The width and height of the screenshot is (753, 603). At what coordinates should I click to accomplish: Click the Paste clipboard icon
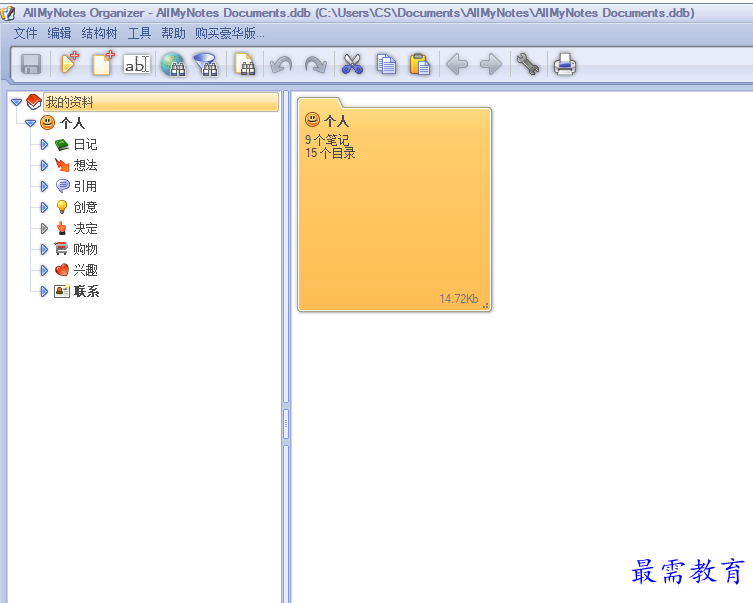[420, 64]
